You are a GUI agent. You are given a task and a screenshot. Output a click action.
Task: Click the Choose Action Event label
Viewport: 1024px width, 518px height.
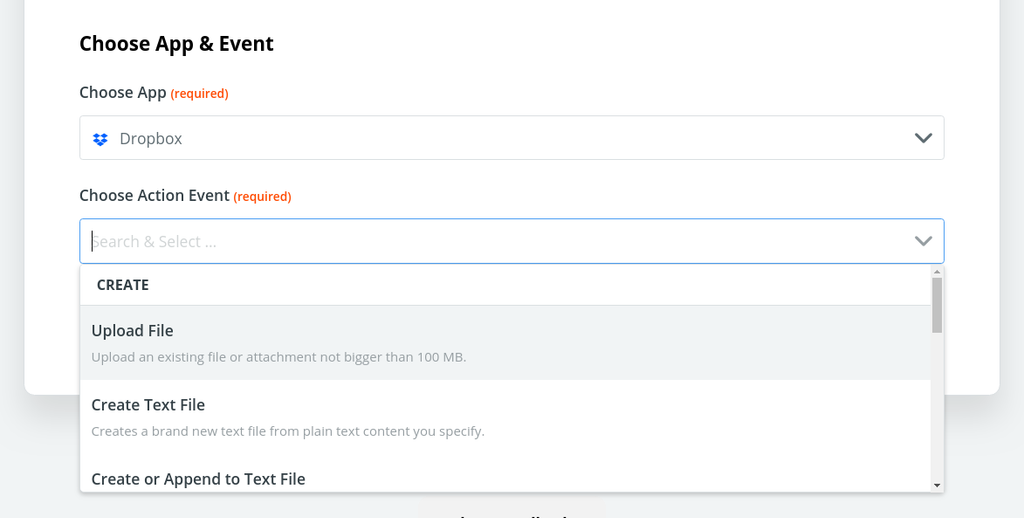pos(155,196)
